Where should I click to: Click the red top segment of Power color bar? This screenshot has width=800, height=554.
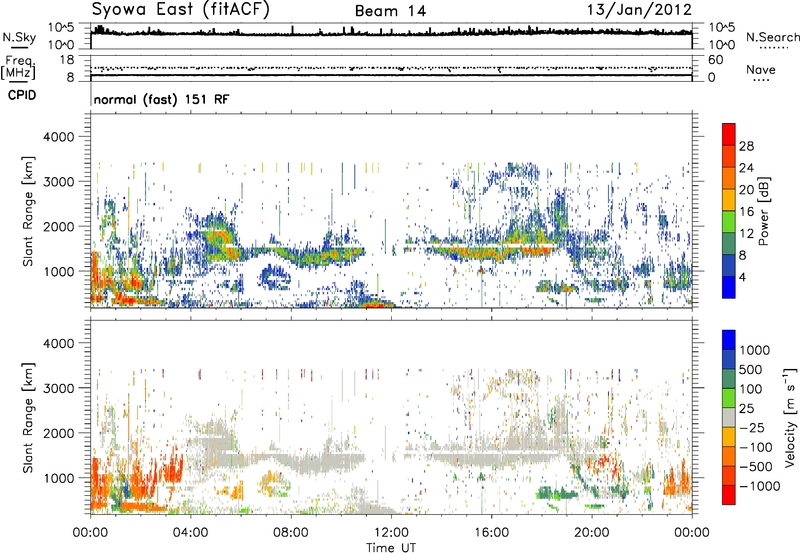point(729,134)
